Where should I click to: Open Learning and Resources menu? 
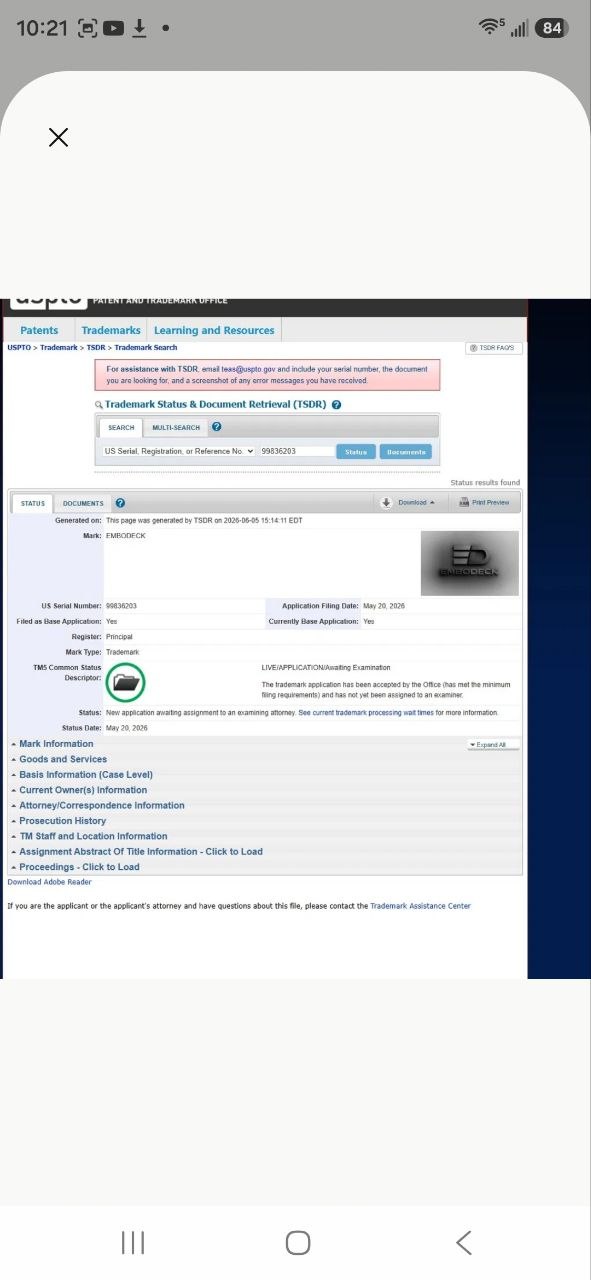(x=214, y=330)
